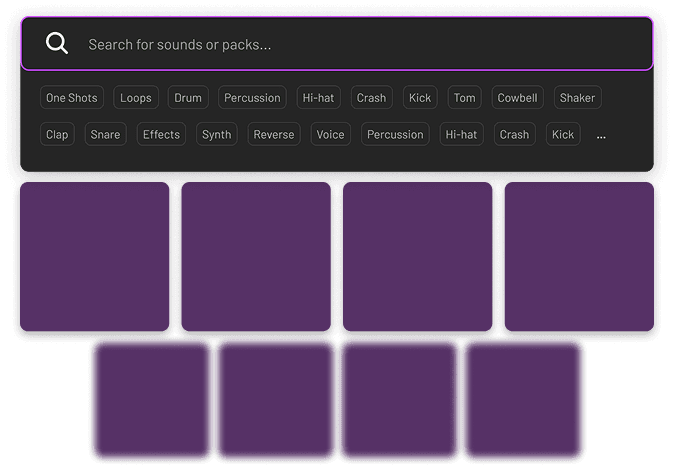Viewport: 674px width, 466px height.
Task: Enable the Drum filter chip
Action: coord(188,98)
